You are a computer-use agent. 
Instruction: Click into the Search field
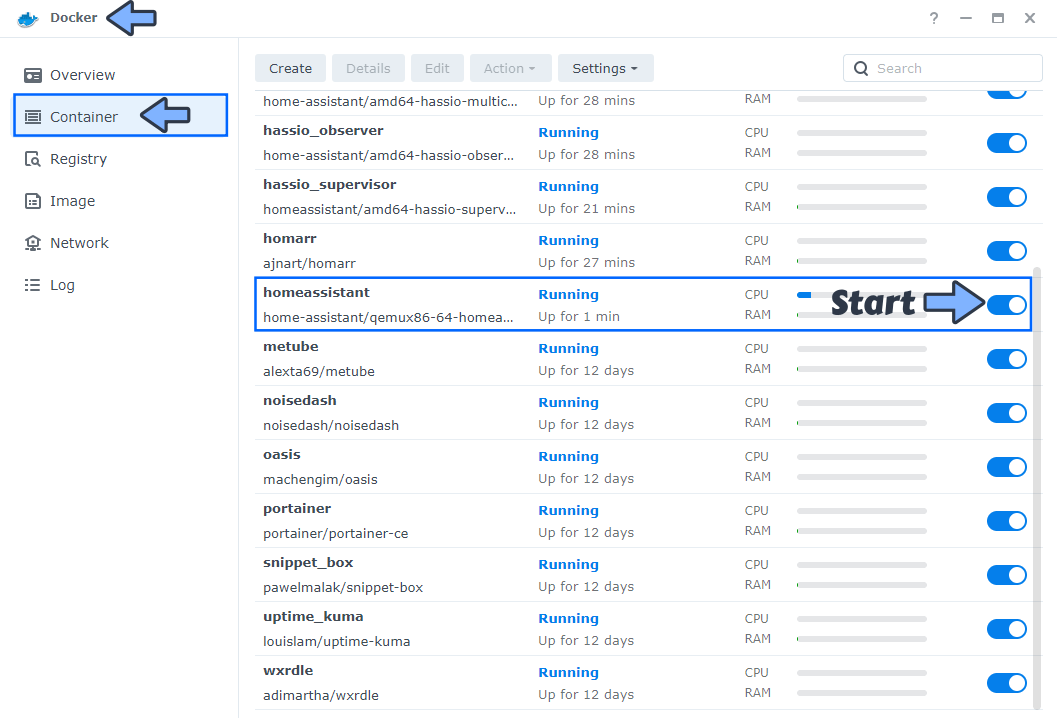(942, 68)
